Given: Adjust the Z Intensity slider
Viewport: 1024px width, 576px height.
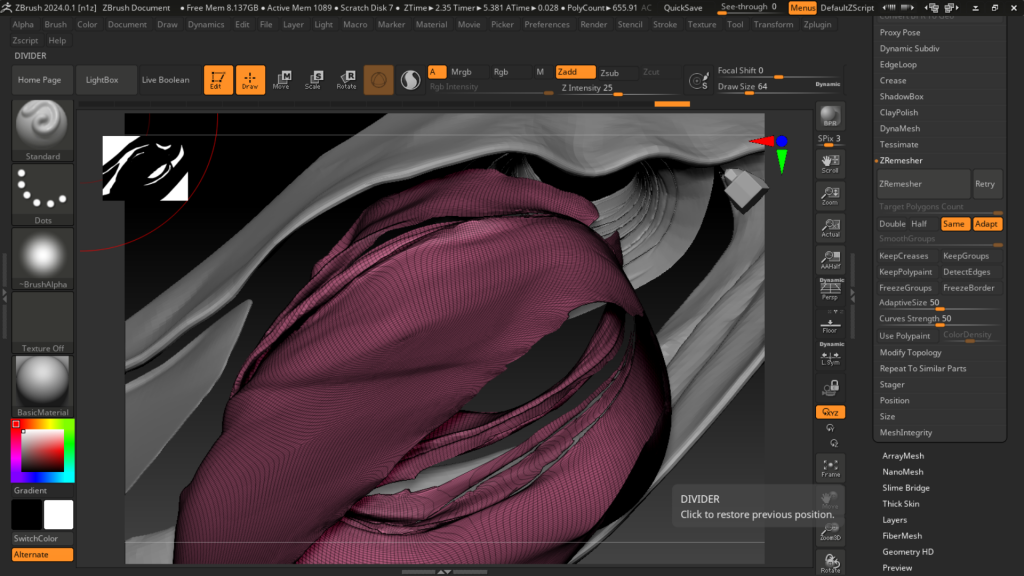Looking at the screenshot, I should pyautogui.click(x=620, y=88).
